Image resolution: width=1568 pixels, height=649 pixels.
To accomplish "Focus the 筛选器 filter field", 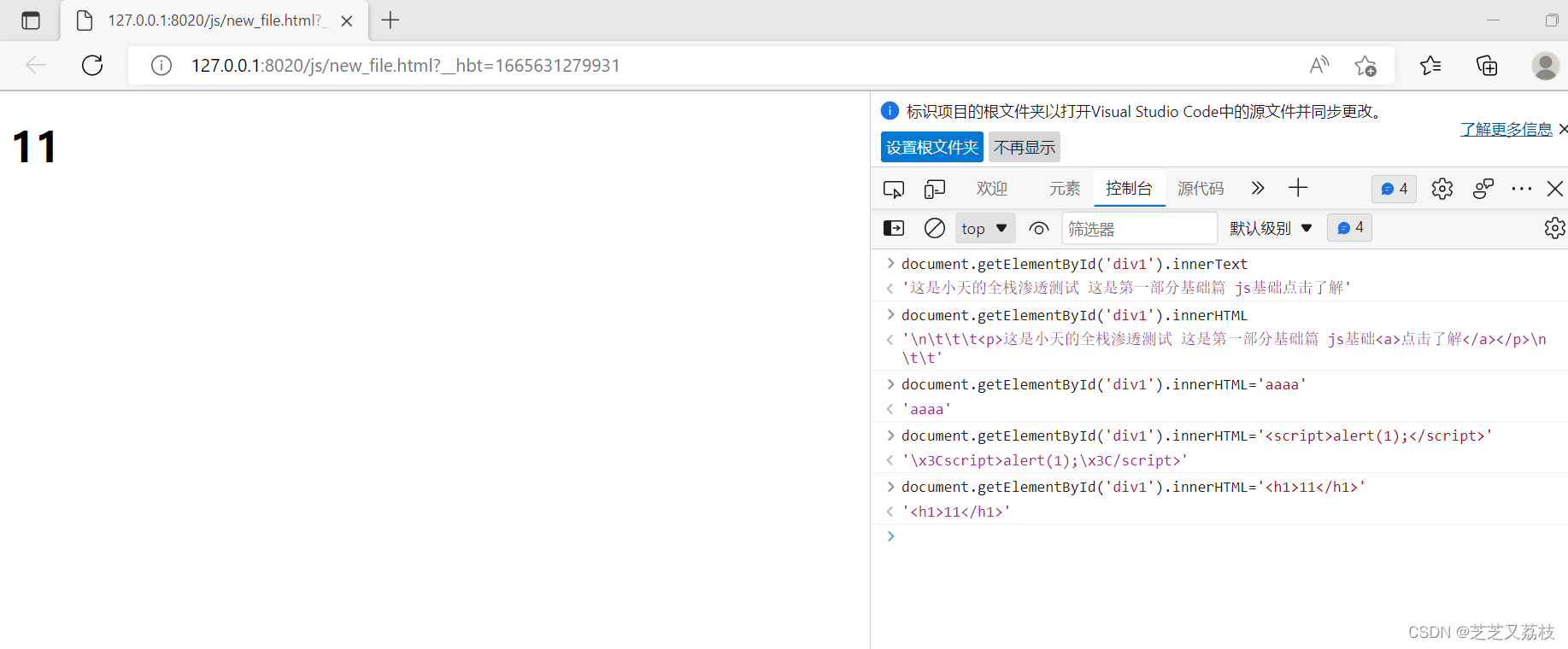I will [x=1140, y=229].
